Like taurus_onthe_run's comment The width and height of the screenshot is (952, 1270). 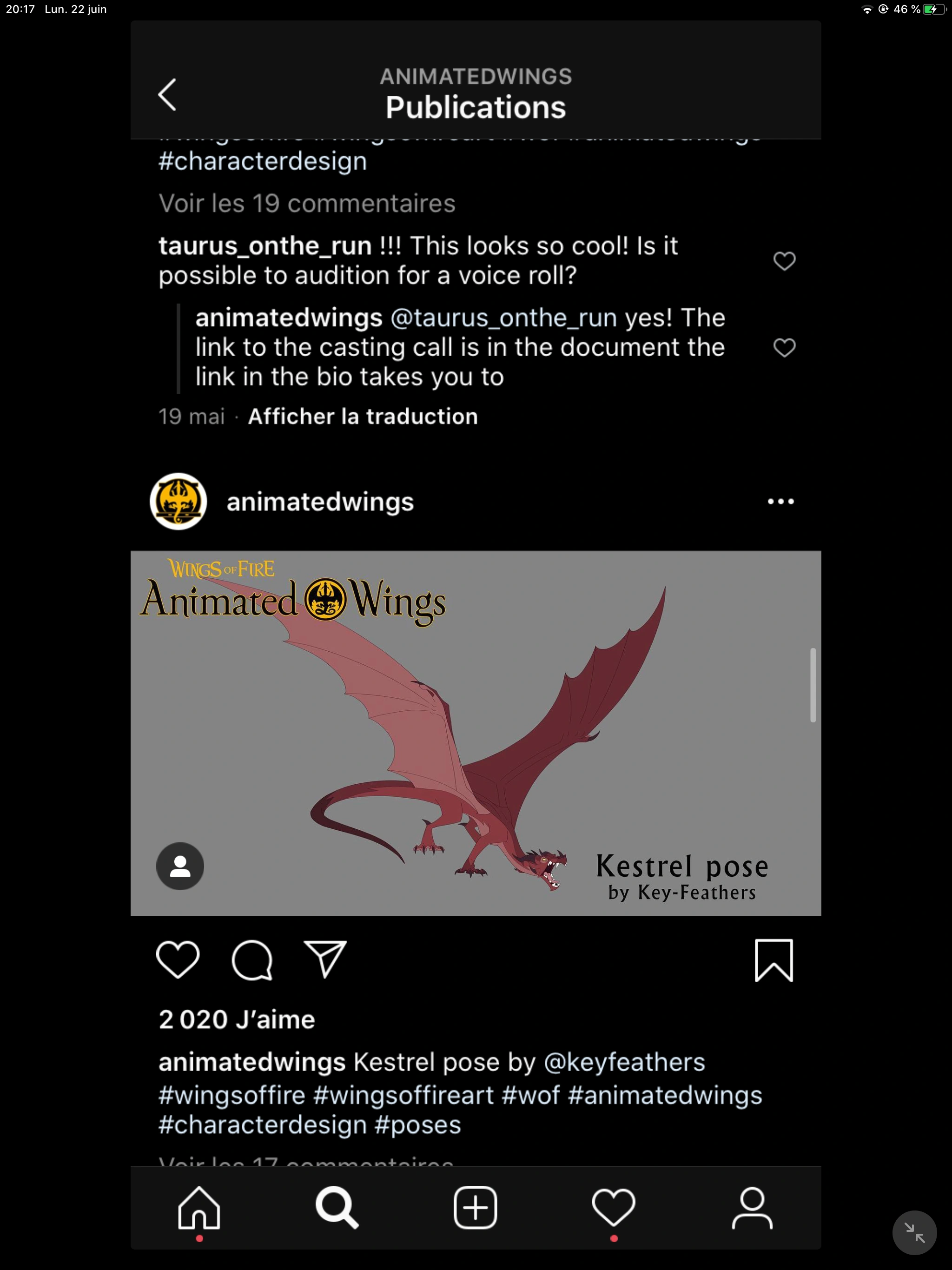(x=784, y=261)
